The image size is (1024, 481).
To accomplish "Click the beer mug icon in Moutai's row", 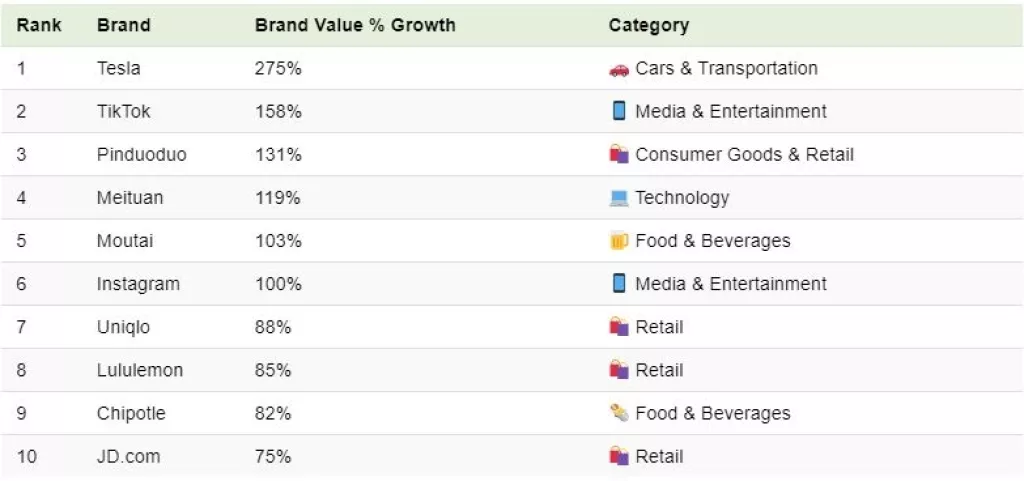I will click(619, 241).
